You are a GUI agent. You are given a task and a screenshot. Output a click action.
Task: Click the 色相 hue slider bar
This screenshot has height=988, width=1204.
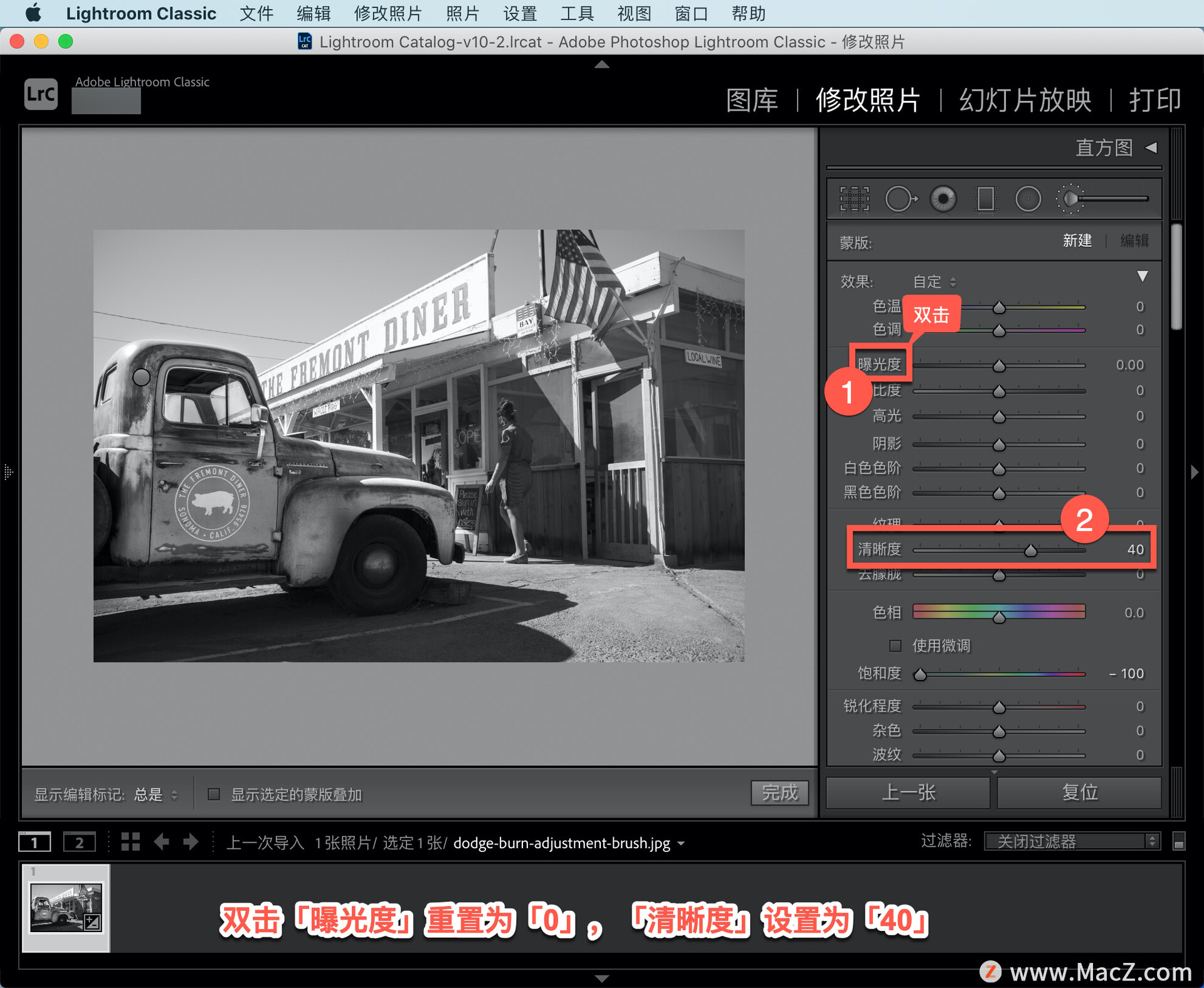pos(999,612)
